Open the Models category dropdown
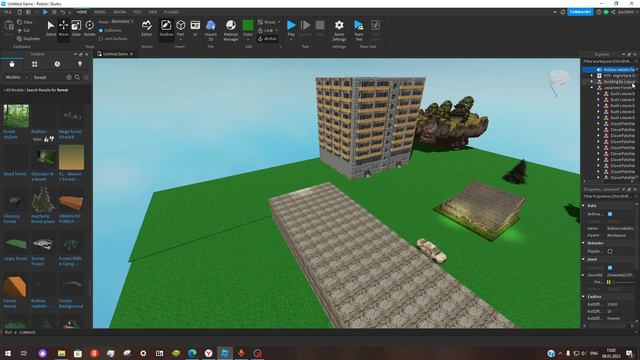This screenshot has width=640, height=360. tap(16, 77)
